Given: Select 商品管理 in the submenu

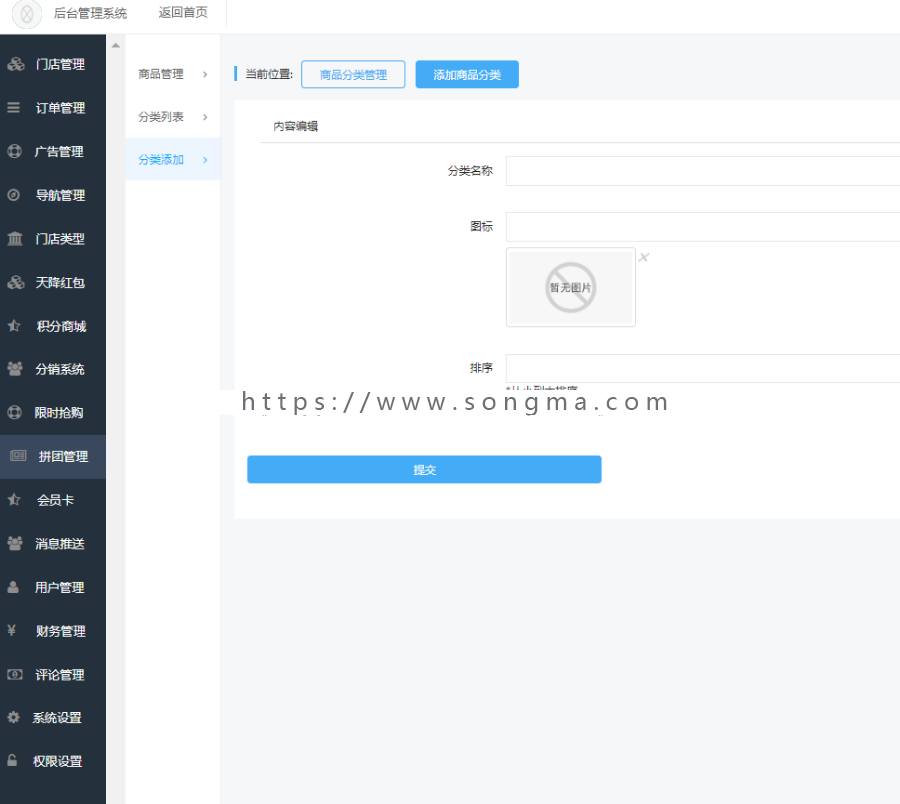Looking at the screenshot, I should point(161,74).
